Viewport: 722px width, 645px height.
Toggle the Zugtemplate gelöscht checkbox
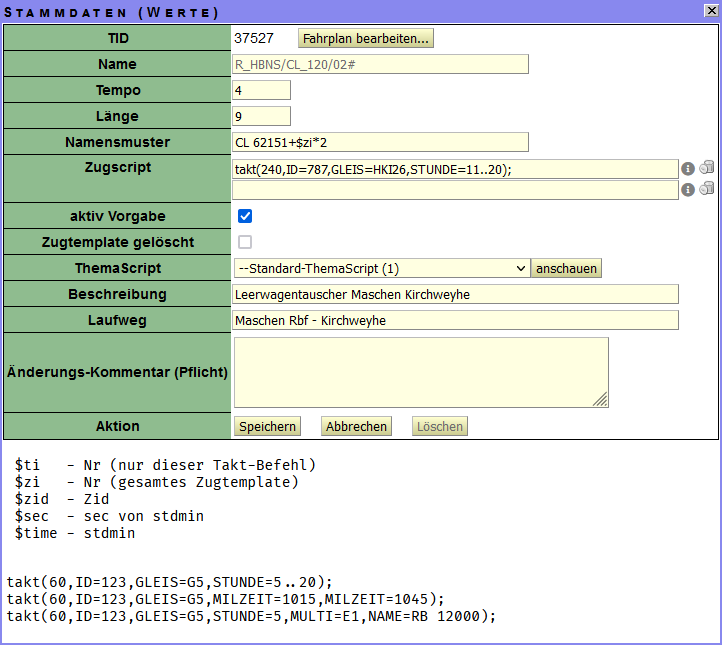pos(245,242)
